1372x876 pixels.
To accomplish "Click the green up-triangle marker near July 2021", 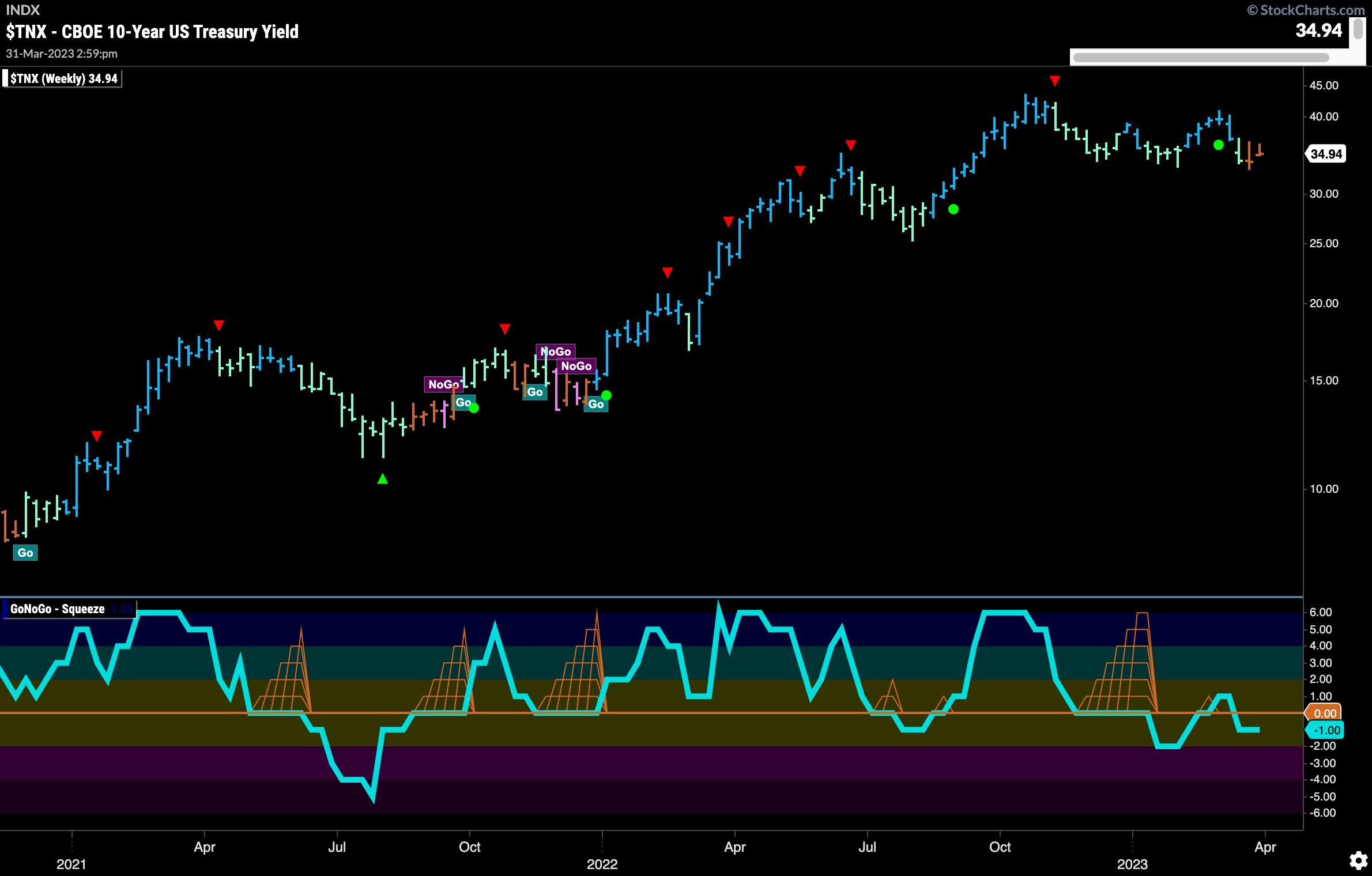I will (x=382, y=478).
